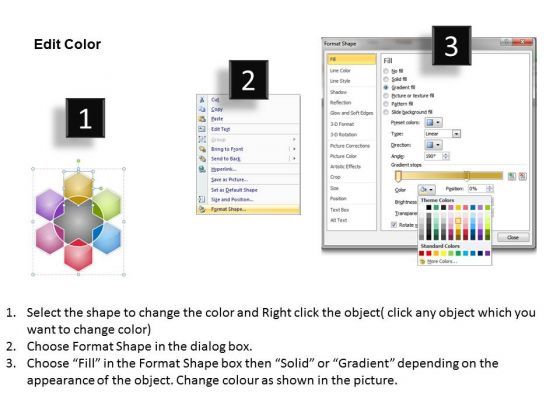Click the Bring to Front icon
The height and width of the screenshot is (420, 560).
click(x=202, y=149)
